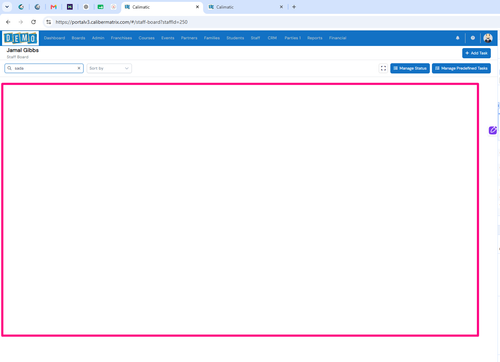
Task: Click the purple edit note widget
Action: pyautogui.click(x=493, y=130)
